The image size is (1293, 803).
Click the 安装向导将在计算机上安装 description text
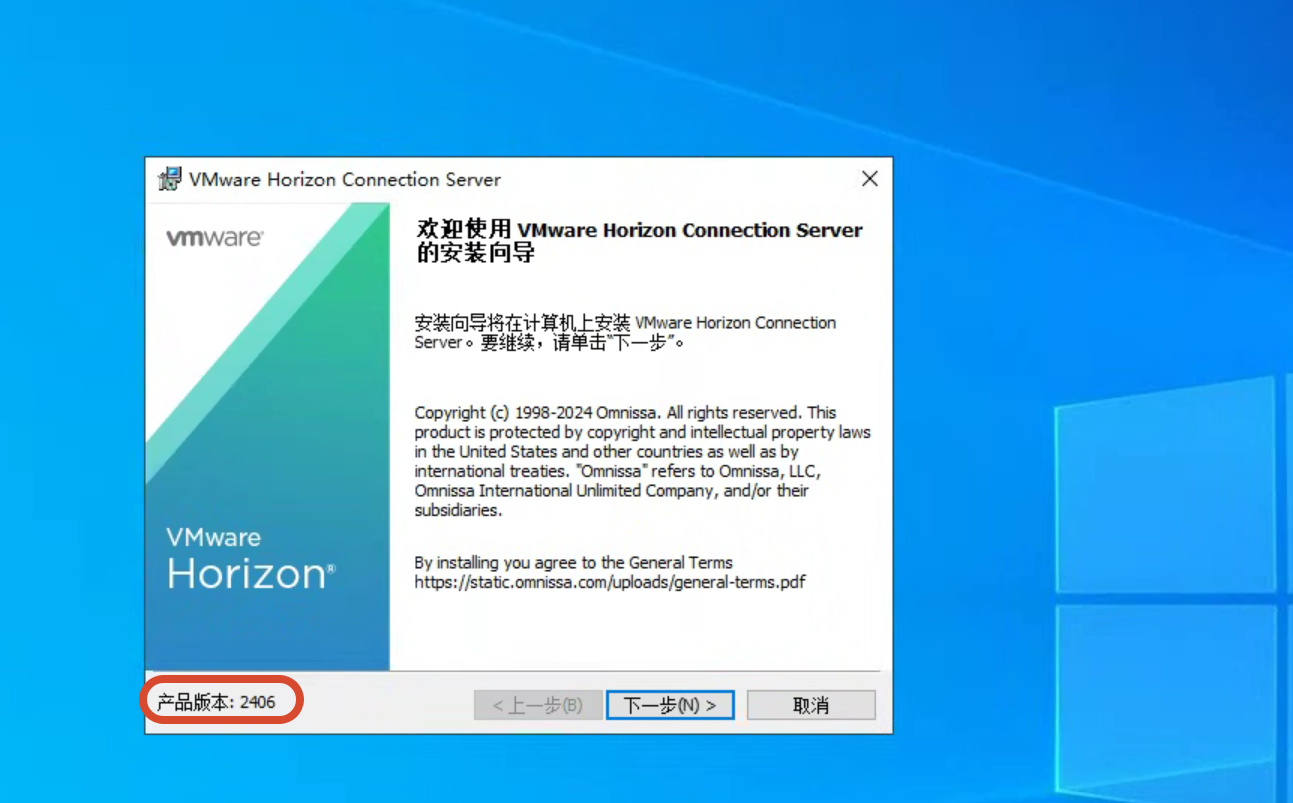coord(625,332)
